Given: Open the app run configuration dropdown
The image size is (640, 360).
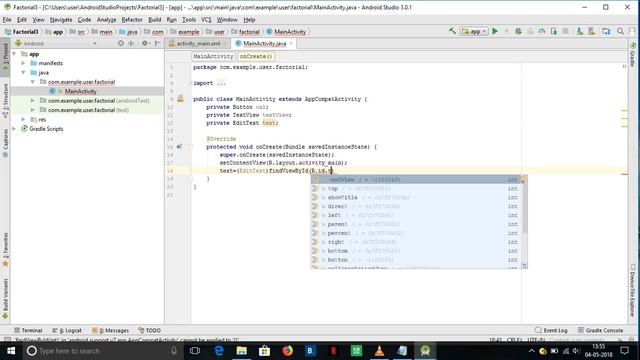Looking at the screenshot, I should (x=474, y=31).
